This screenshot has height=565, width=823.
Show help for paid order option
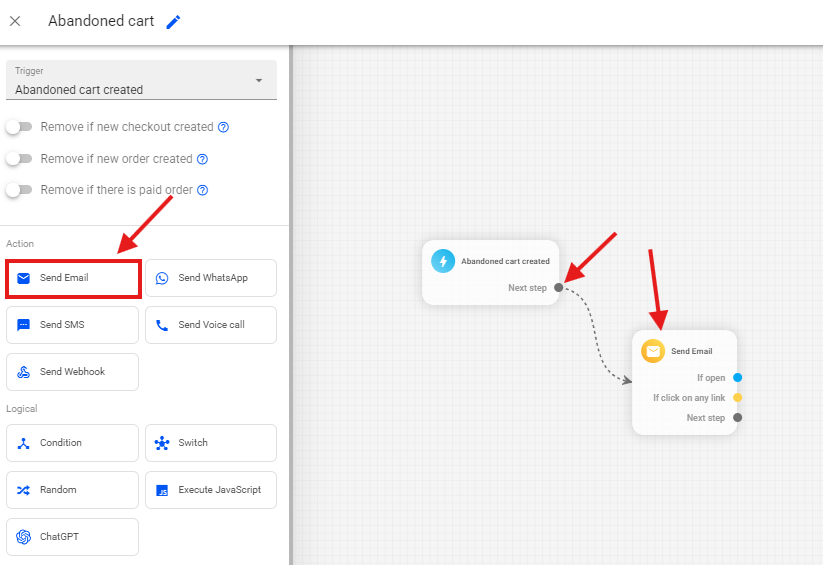click(x=202, y=190)
